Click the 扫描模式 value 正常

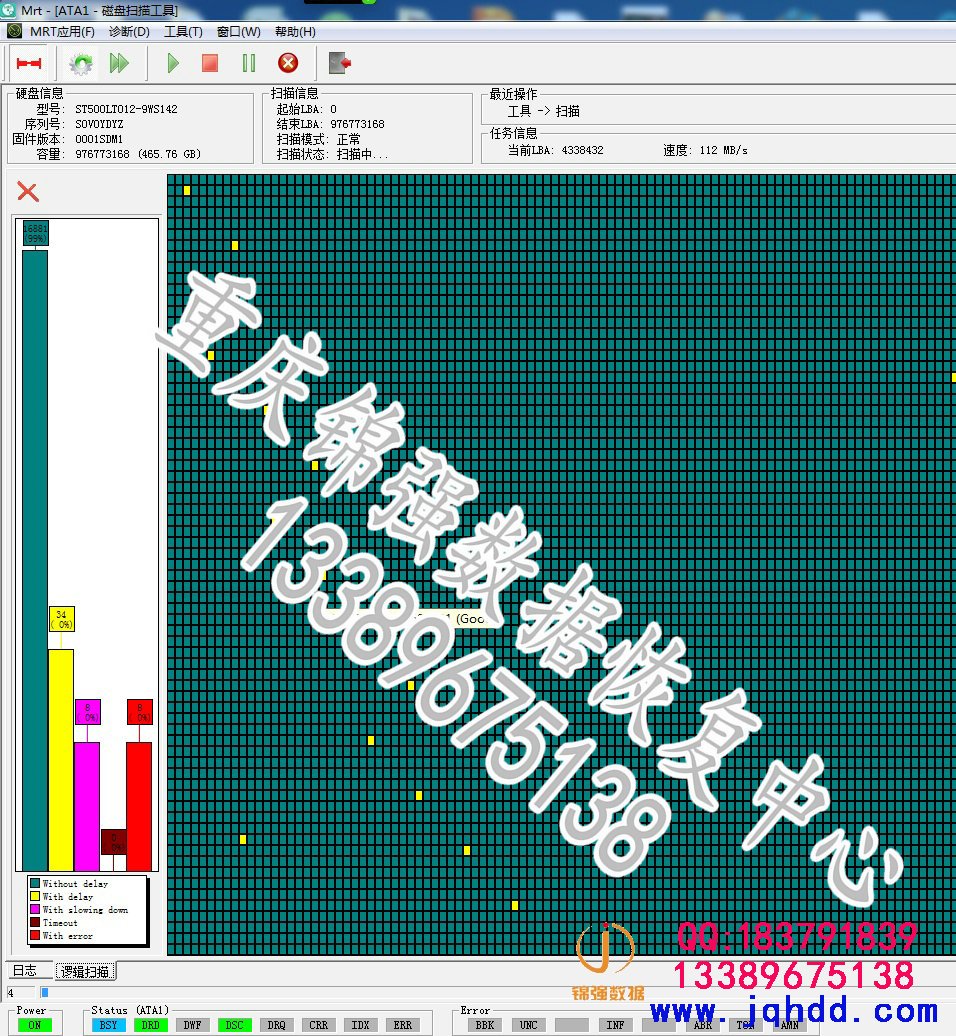[x=349, y=139]
